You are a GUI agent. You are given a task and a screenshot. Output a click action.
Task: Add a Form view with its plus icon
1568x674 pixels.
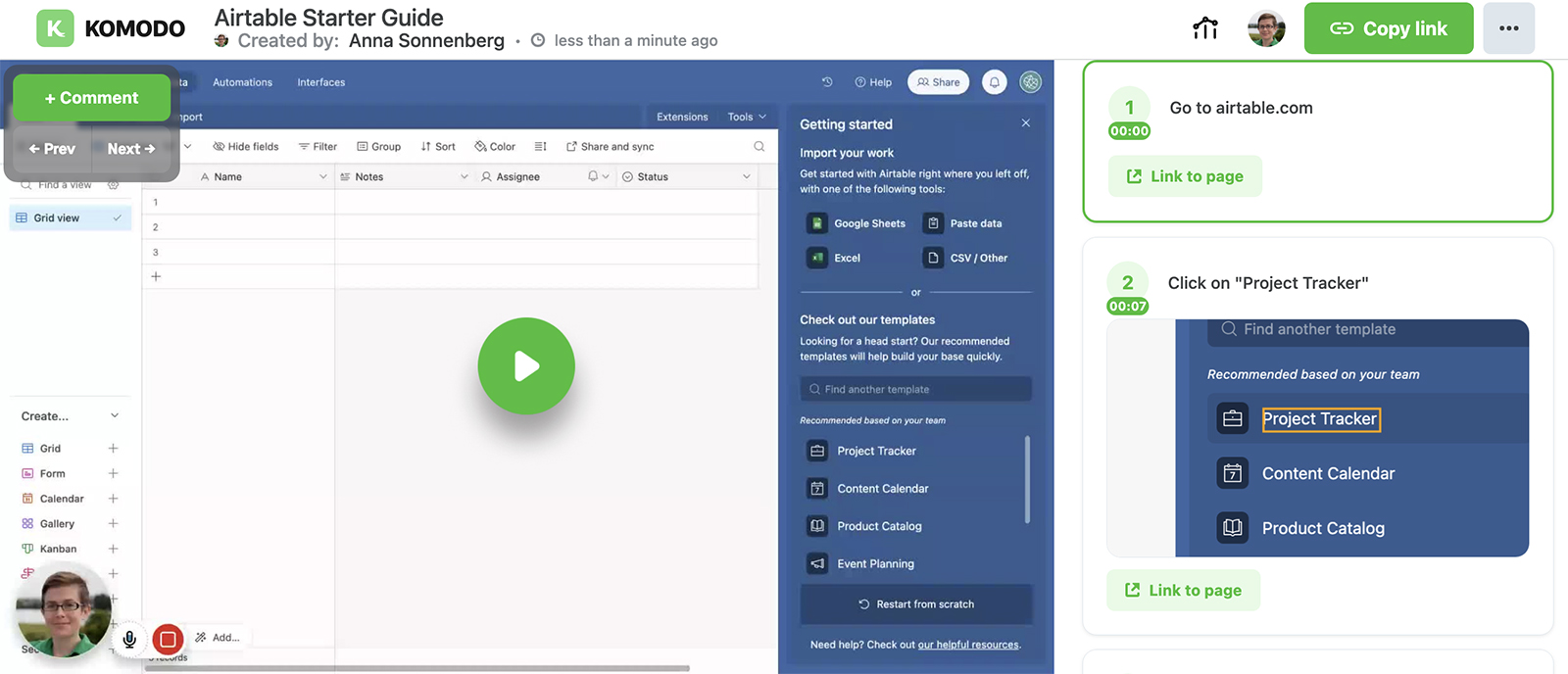(x=113, y=474)
